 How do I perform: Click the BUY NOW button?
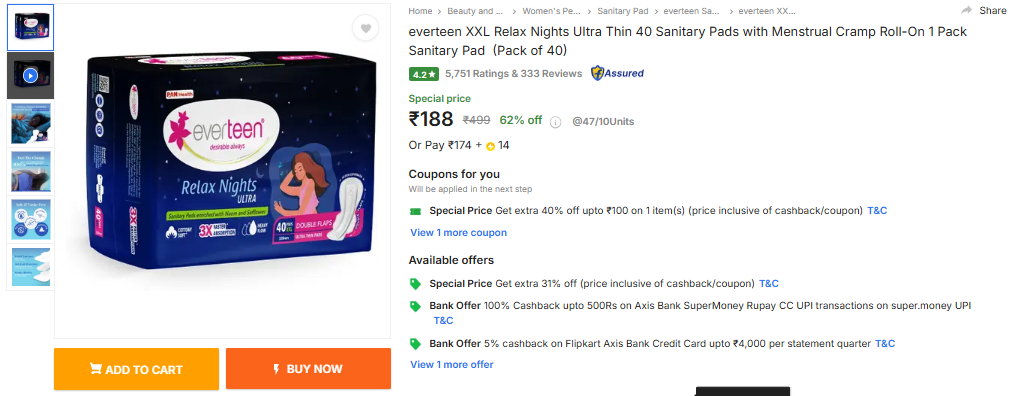(x=309, y=369)
